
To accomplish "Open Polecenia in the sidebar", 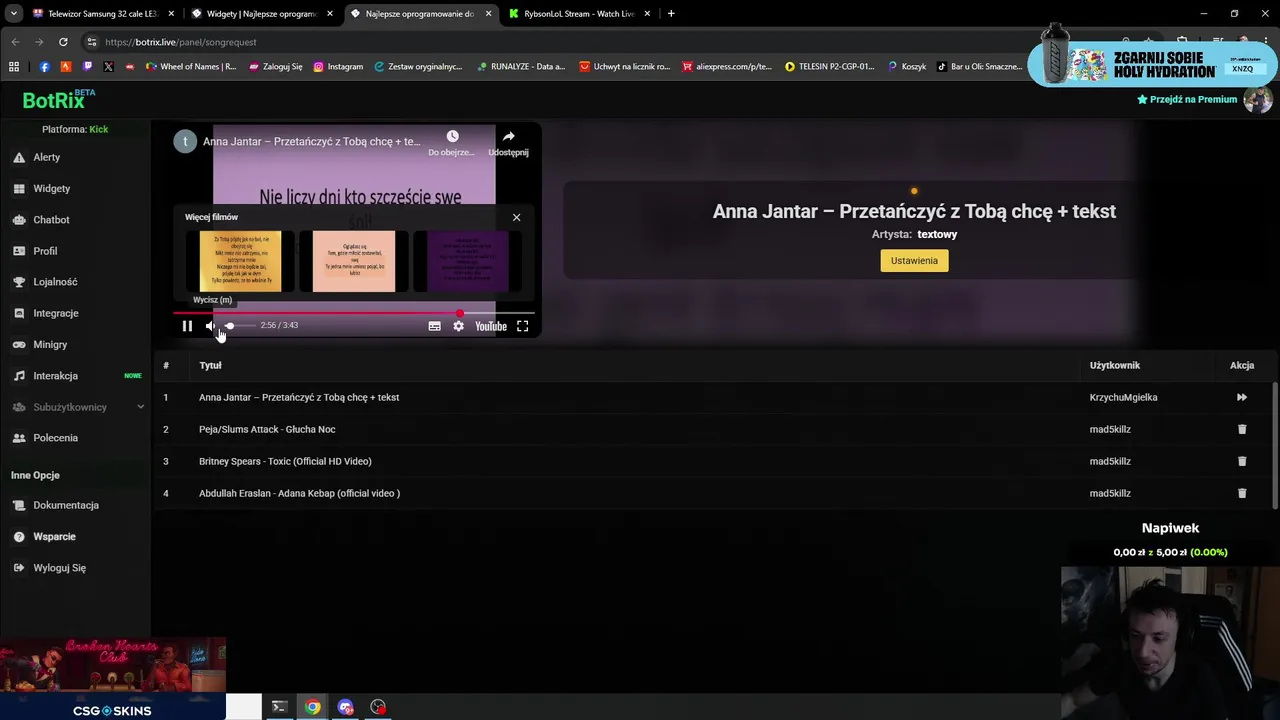I will [x=55, y=438].
